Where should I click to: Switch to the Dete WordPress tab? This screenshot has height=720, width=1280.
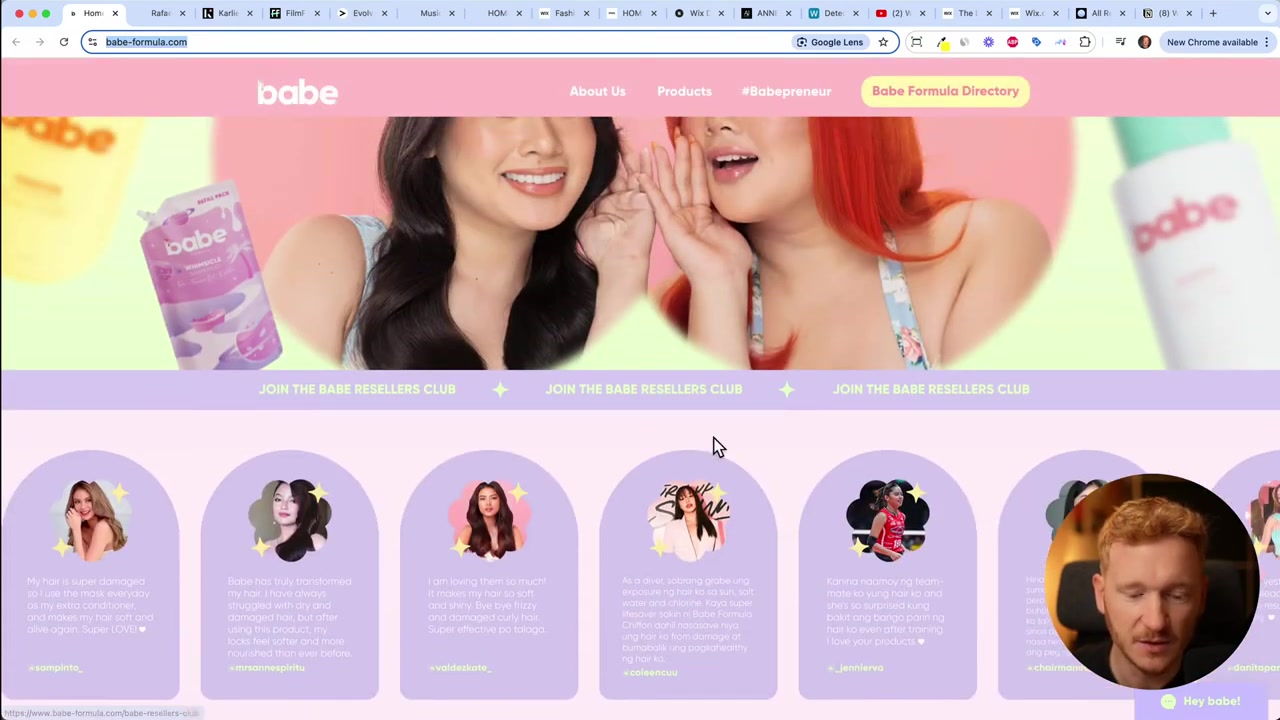coord(832,13)
